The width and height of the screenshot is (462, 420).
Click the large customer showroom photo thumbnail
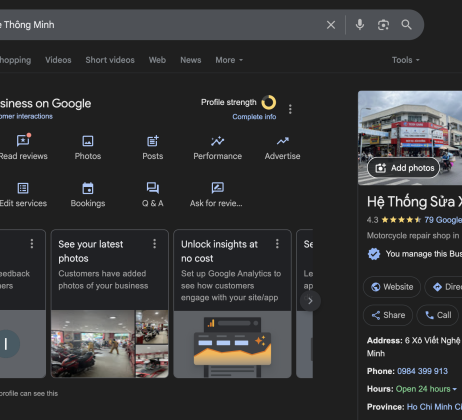[x=93, y=344]
